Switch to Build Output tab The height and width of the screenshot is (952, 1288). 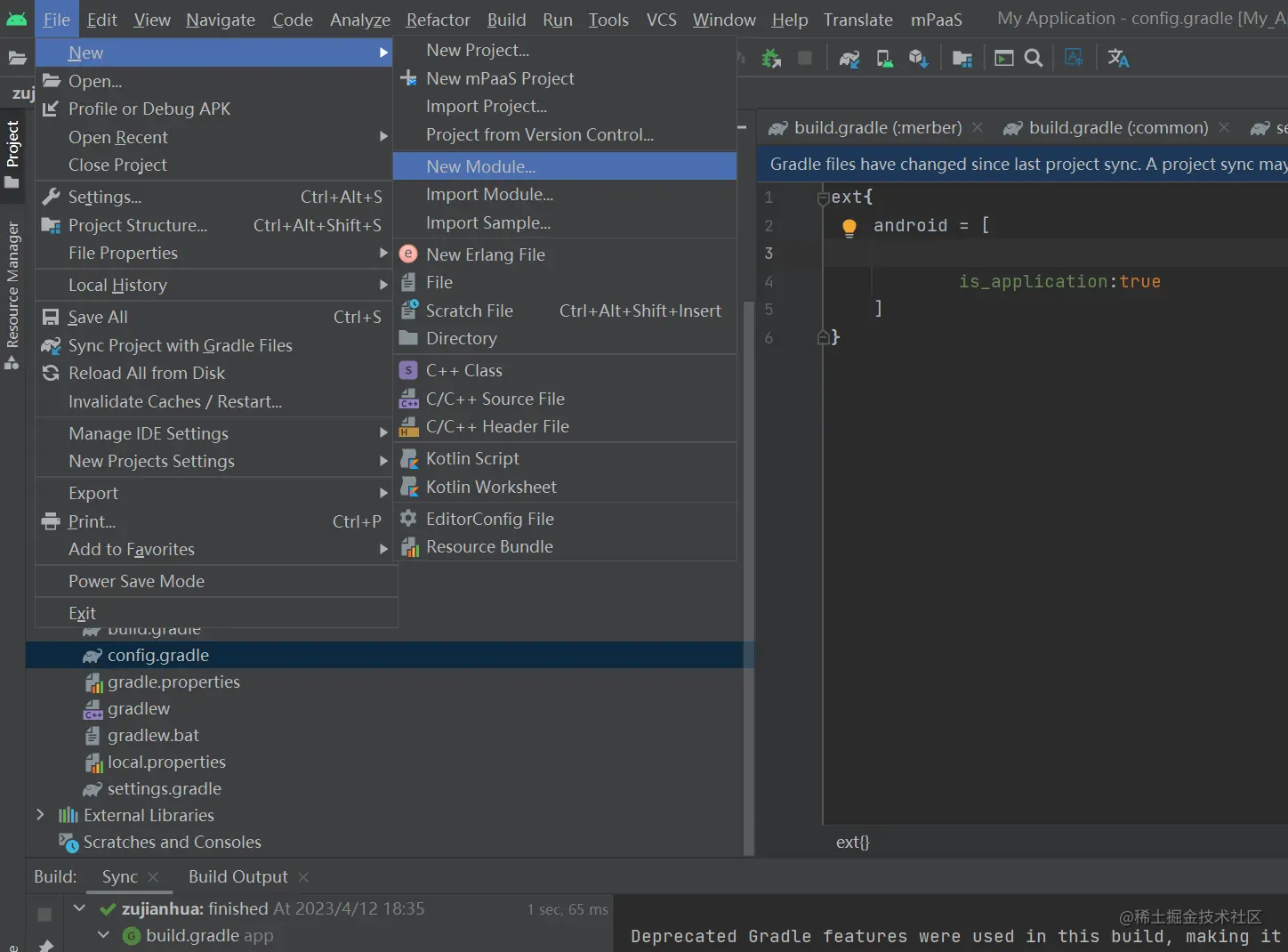(237, 877)
